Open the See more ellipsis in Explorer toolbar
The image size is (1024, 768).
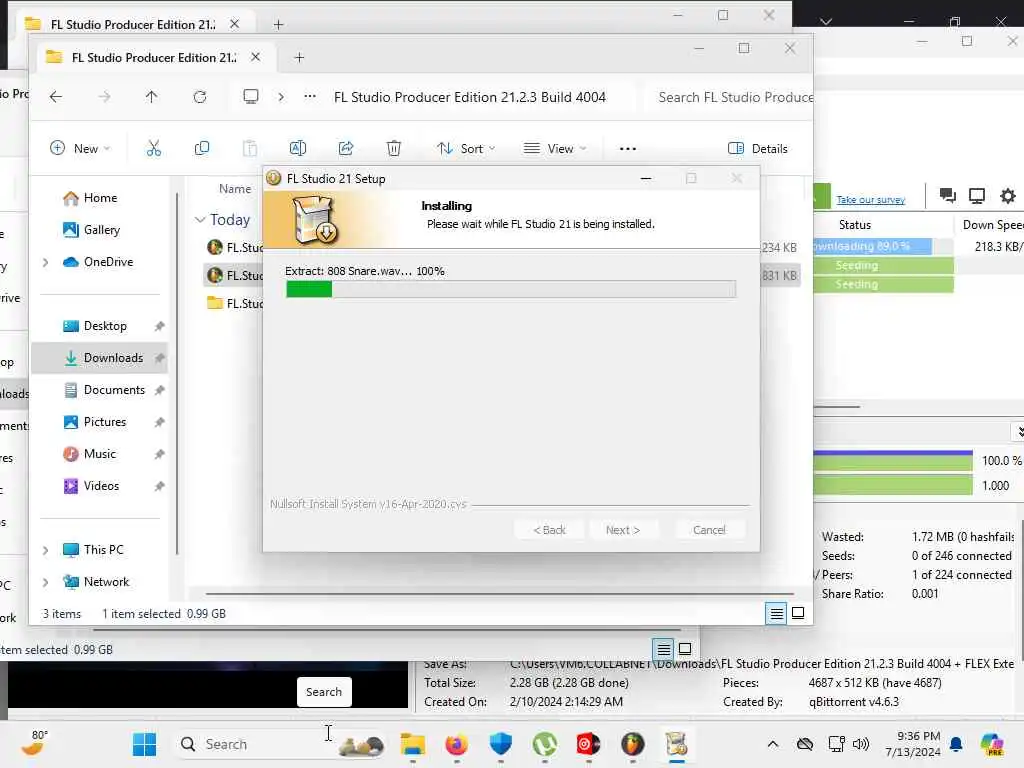click(628, 149)
